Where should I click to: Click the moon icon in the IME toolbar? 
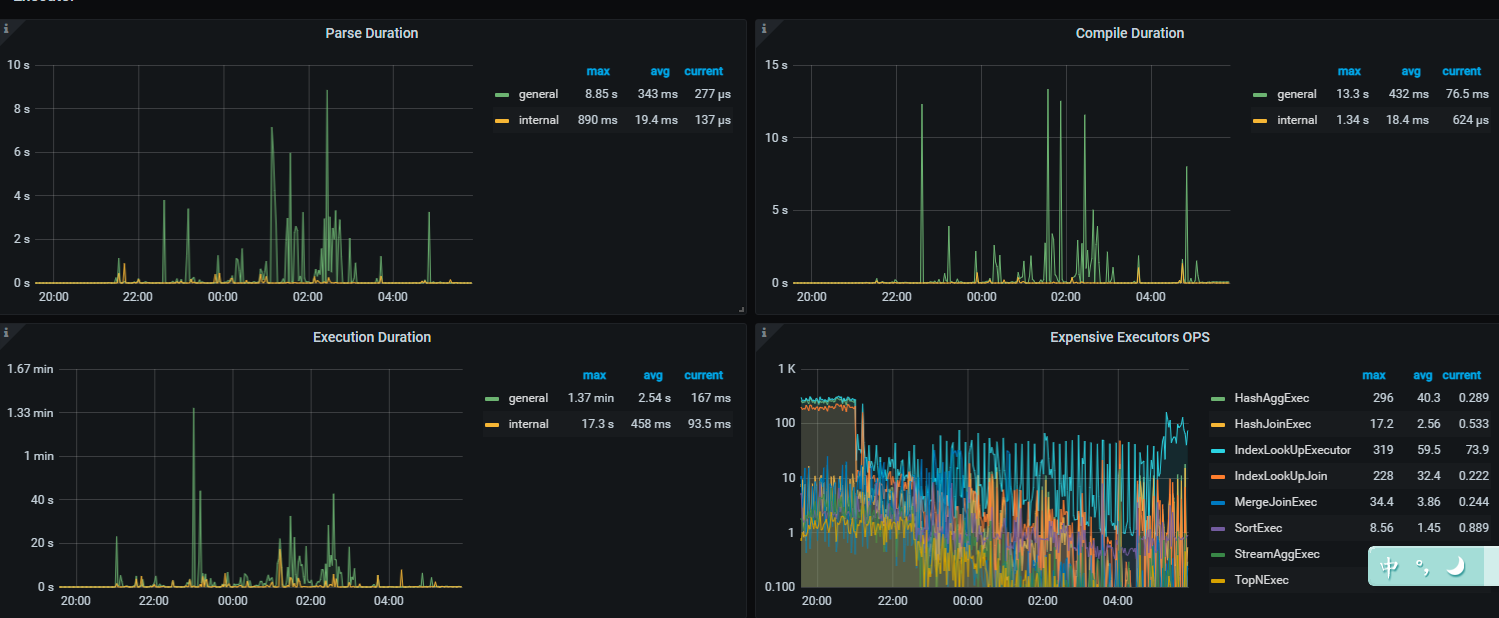click(x=1455, y=567)
